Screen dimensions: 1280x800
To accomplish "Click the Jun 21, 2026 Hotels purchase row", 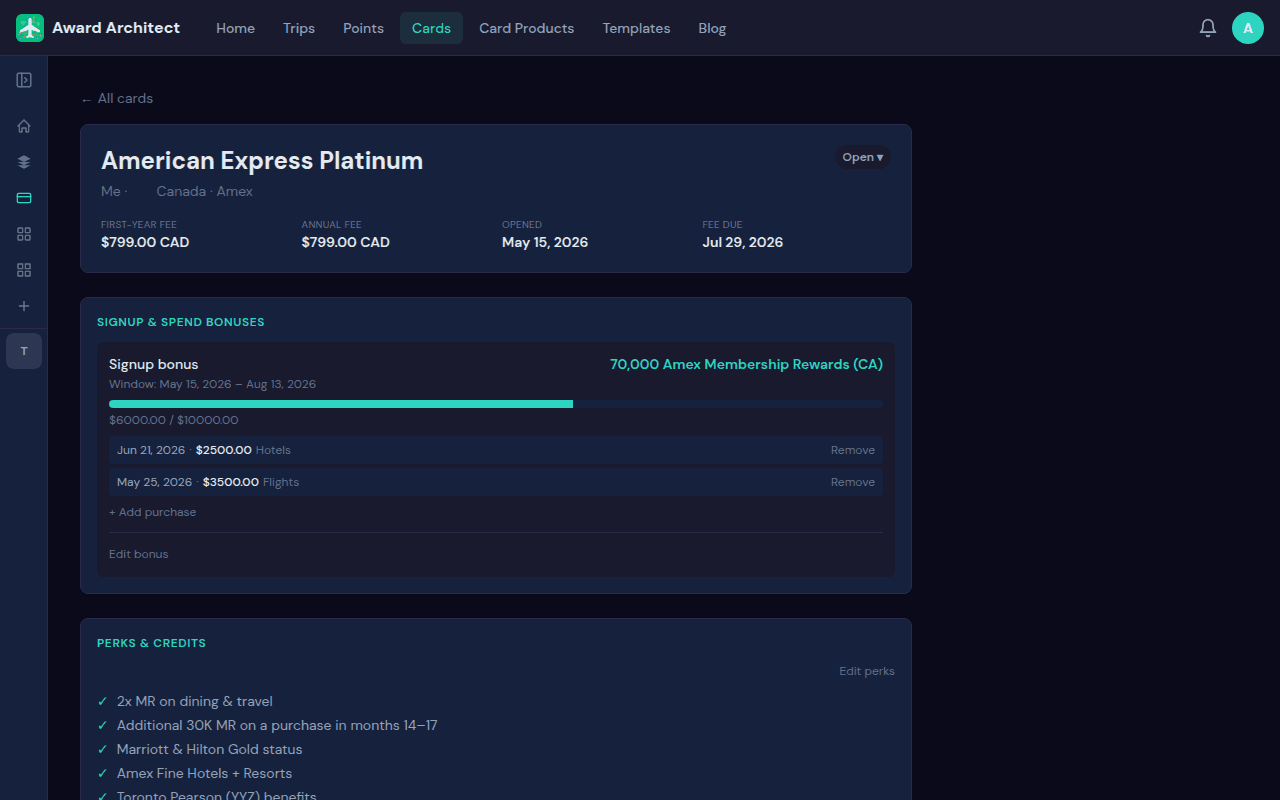I will [x=496, y=450].
